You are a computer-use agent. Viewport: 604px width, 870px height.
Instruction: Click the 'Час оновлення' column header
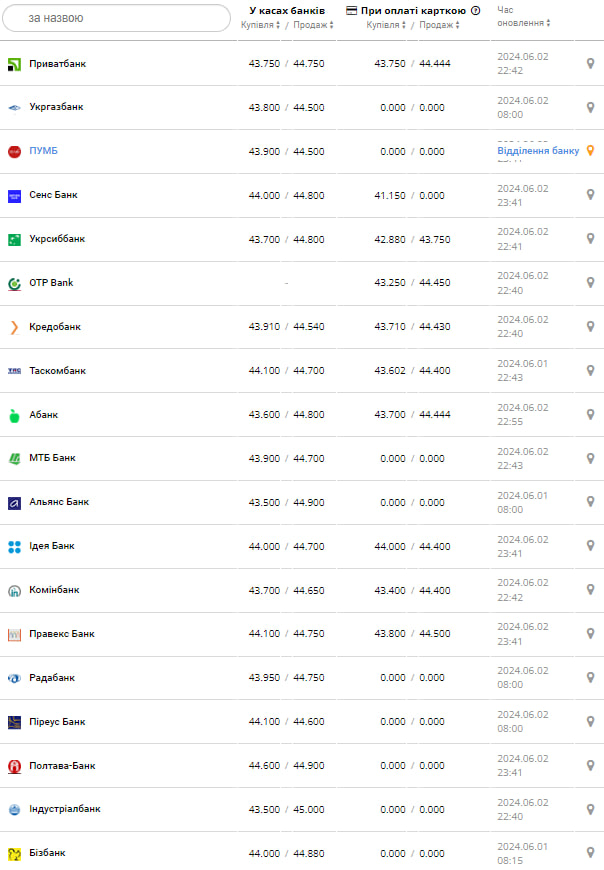click(522, 16)
